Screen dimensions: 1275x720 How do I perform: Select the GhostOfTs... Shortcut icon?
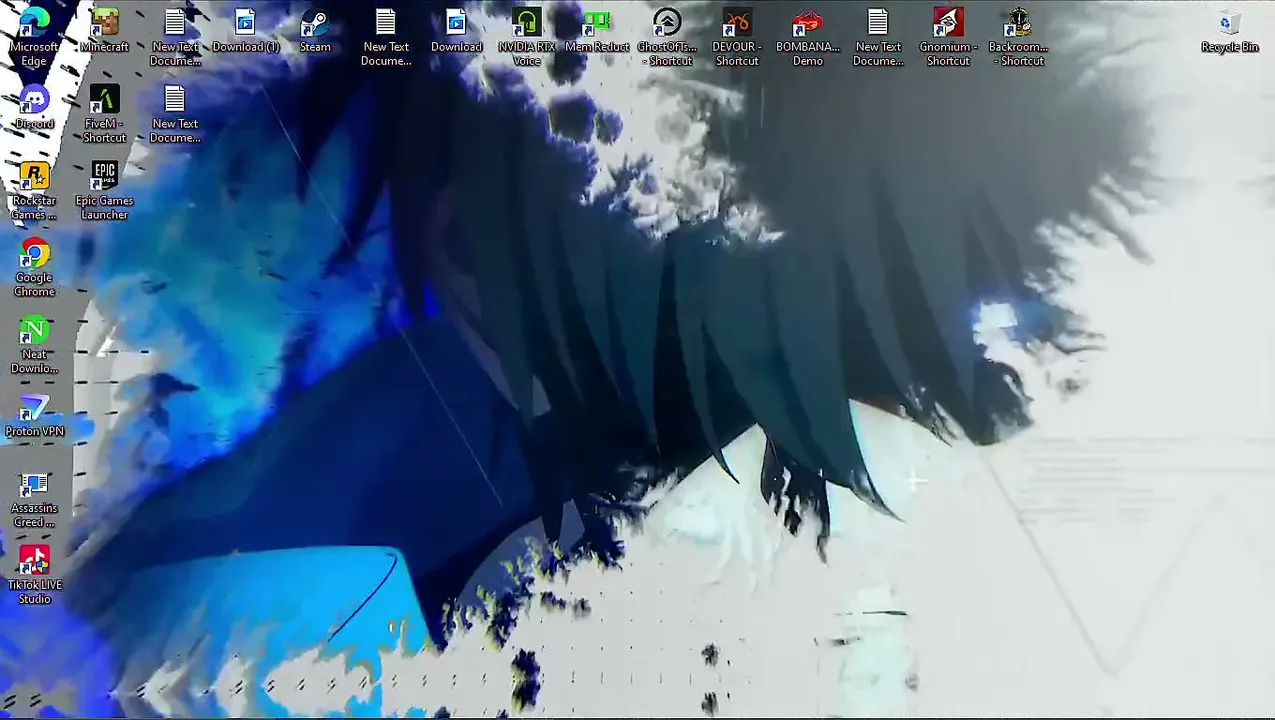pyautogui.click(x=667, y=37)
